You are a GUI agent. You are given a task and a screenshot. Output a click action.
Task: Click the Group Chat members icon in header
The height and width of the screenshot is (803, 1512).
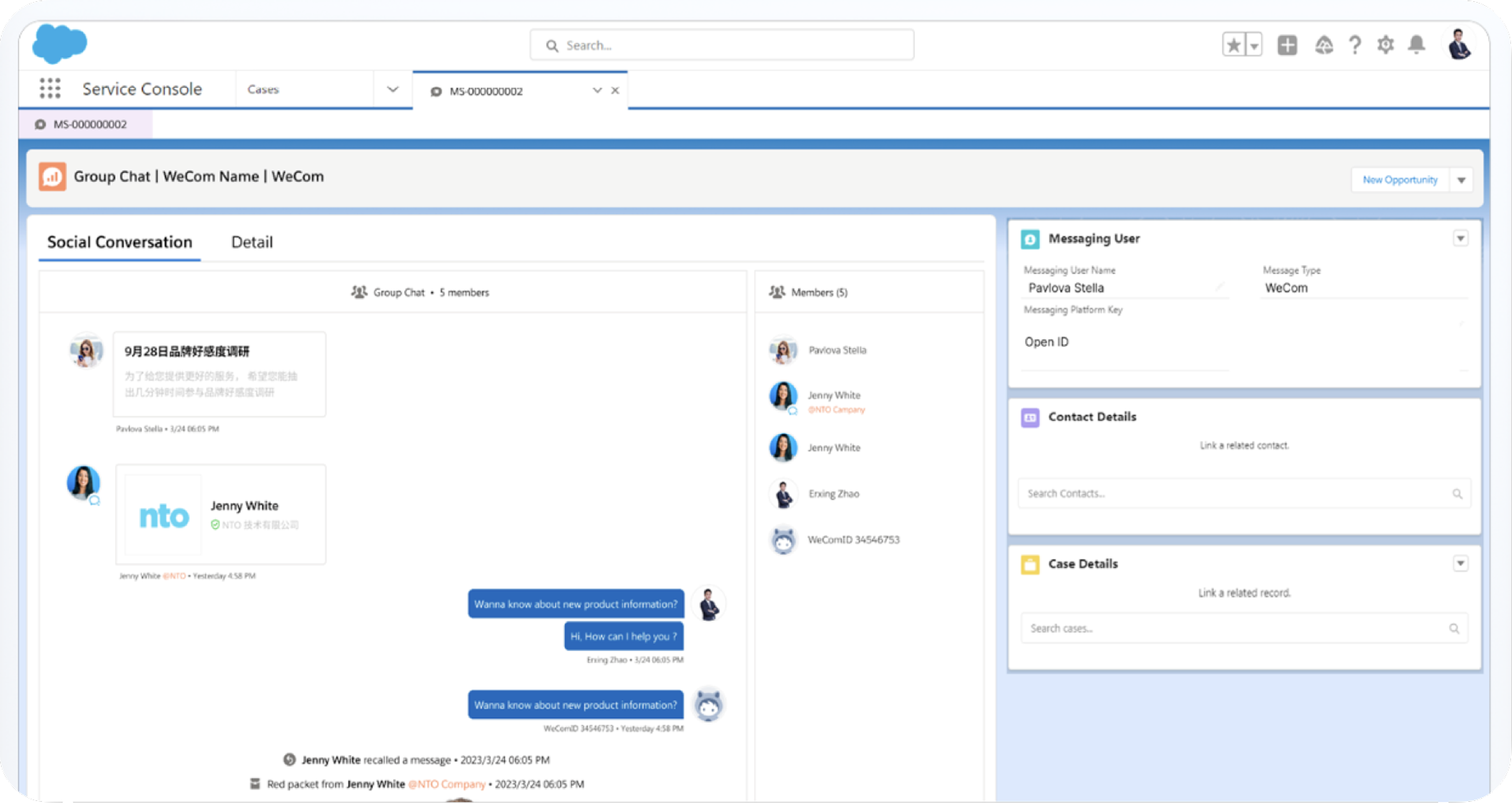359,292
